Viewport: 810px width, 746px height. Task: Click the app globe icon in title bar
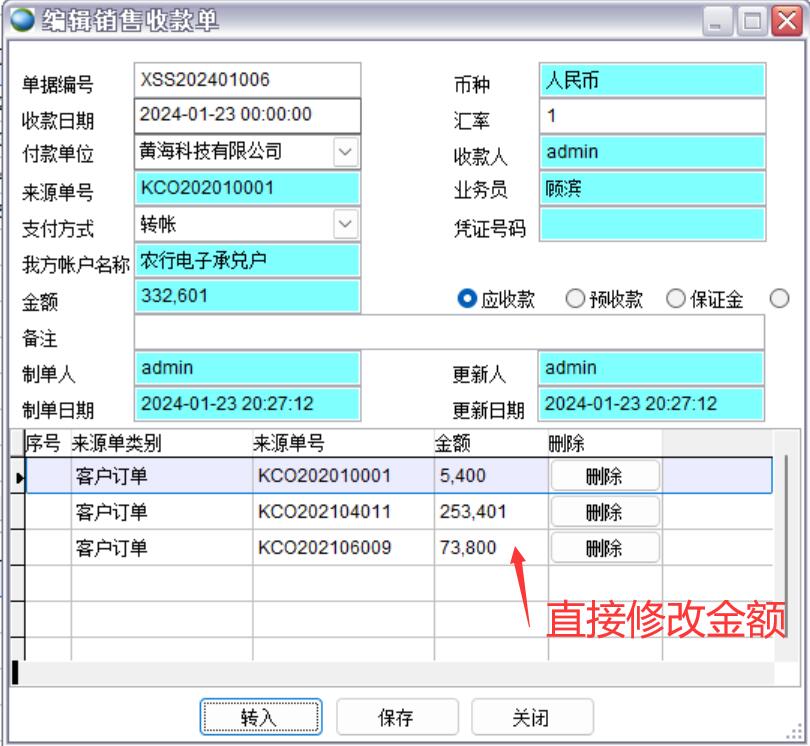coord(21,21)
